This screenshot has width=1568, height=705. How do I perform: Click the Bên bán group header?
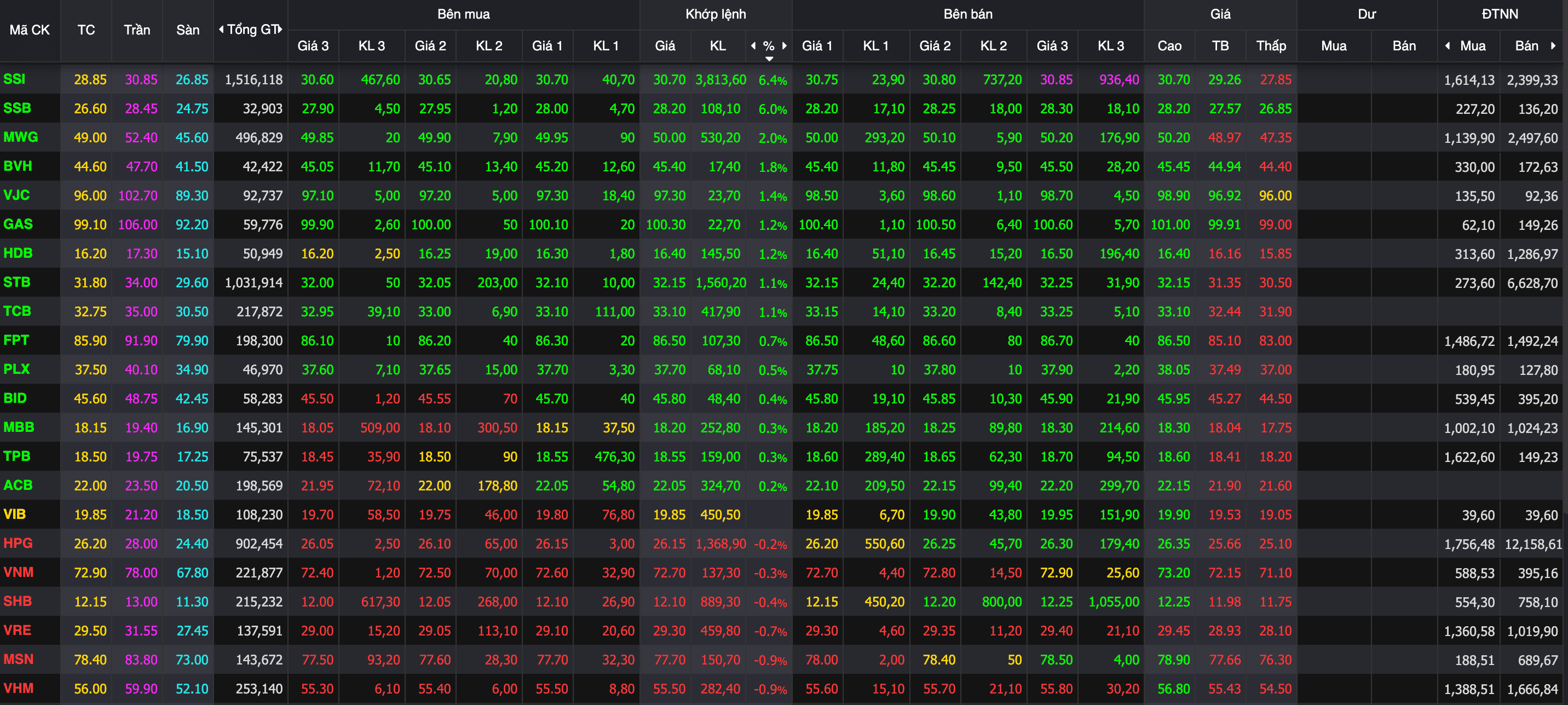pyautogui.click(x=968, y=14)
